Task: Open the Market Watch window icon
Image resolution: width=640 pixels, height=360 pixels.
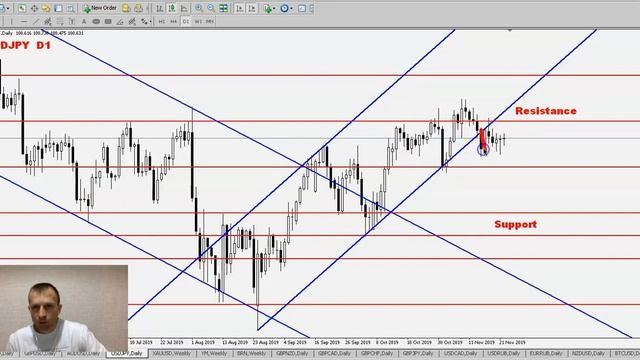Action: [x=22, y=8]
